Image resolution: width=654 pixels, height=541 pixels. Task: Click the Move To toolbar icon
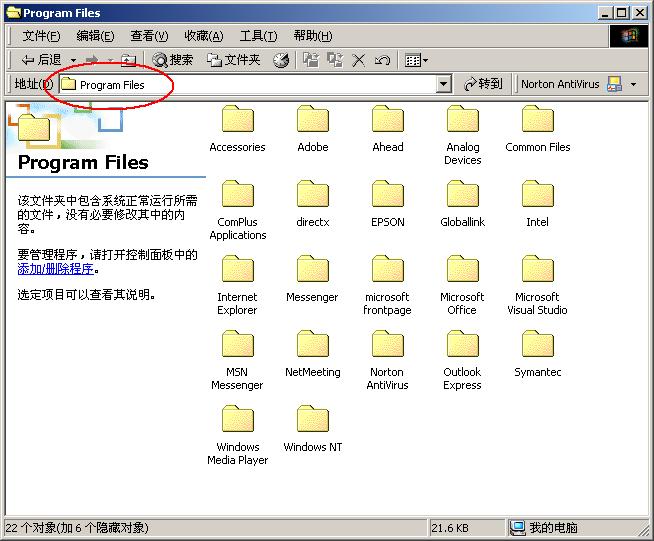point(310,60)
